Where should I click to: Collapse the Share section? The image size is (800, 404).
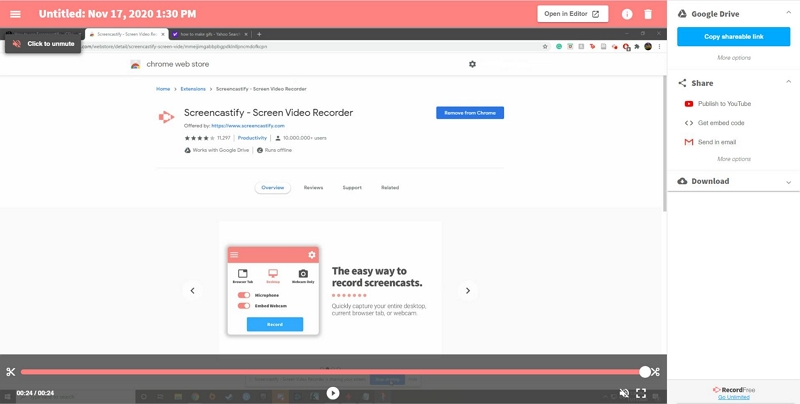(788, 82)
